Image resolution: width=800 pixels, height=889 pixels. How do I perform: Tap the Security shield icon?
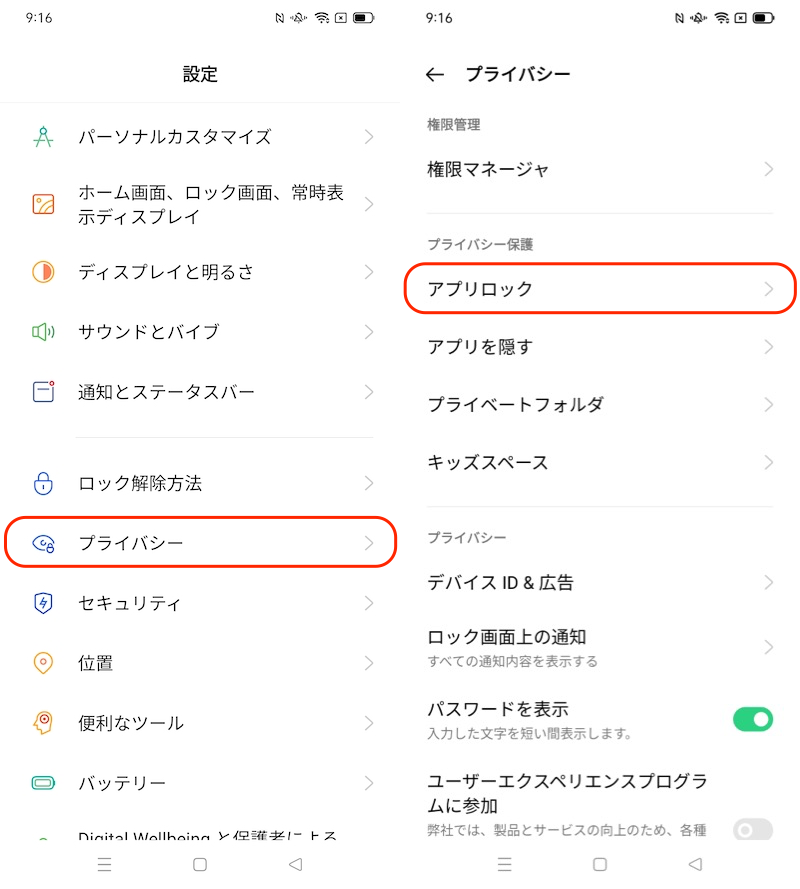43,603
